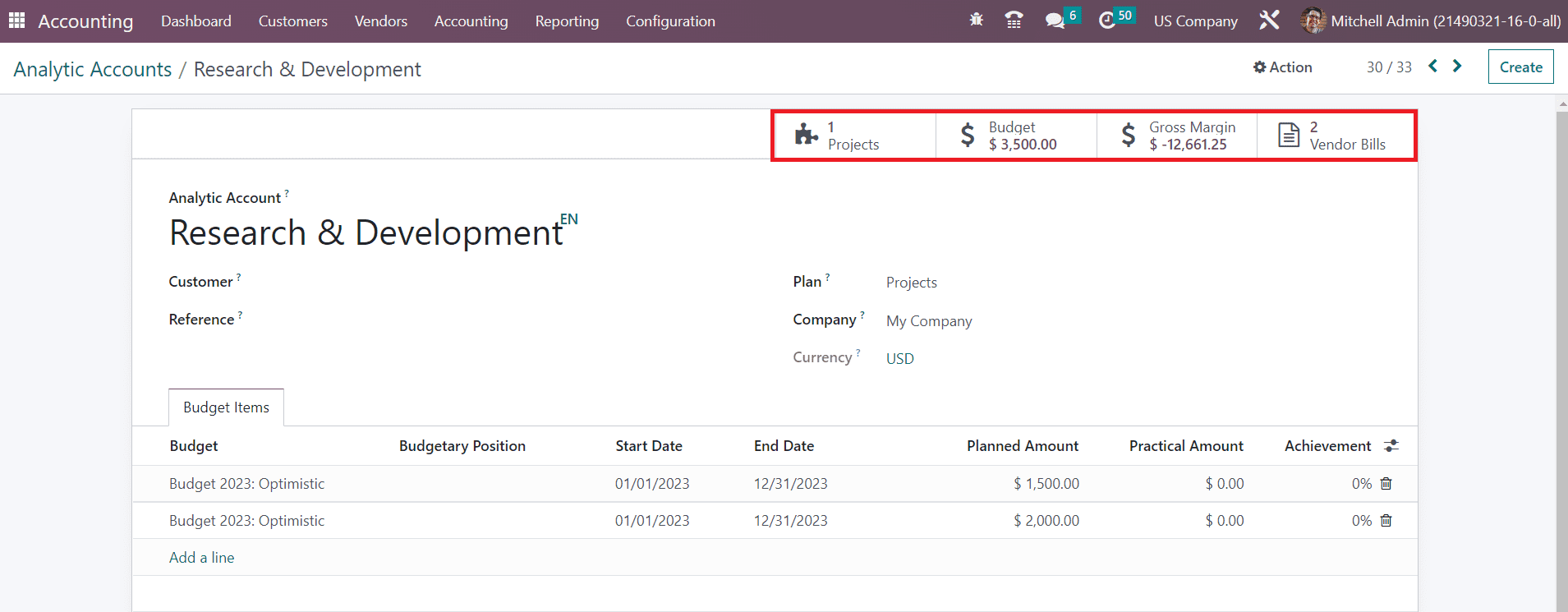Open the activities clock icon
The width and height of the screenshot is (1568, 612).
pos(1107,21)
